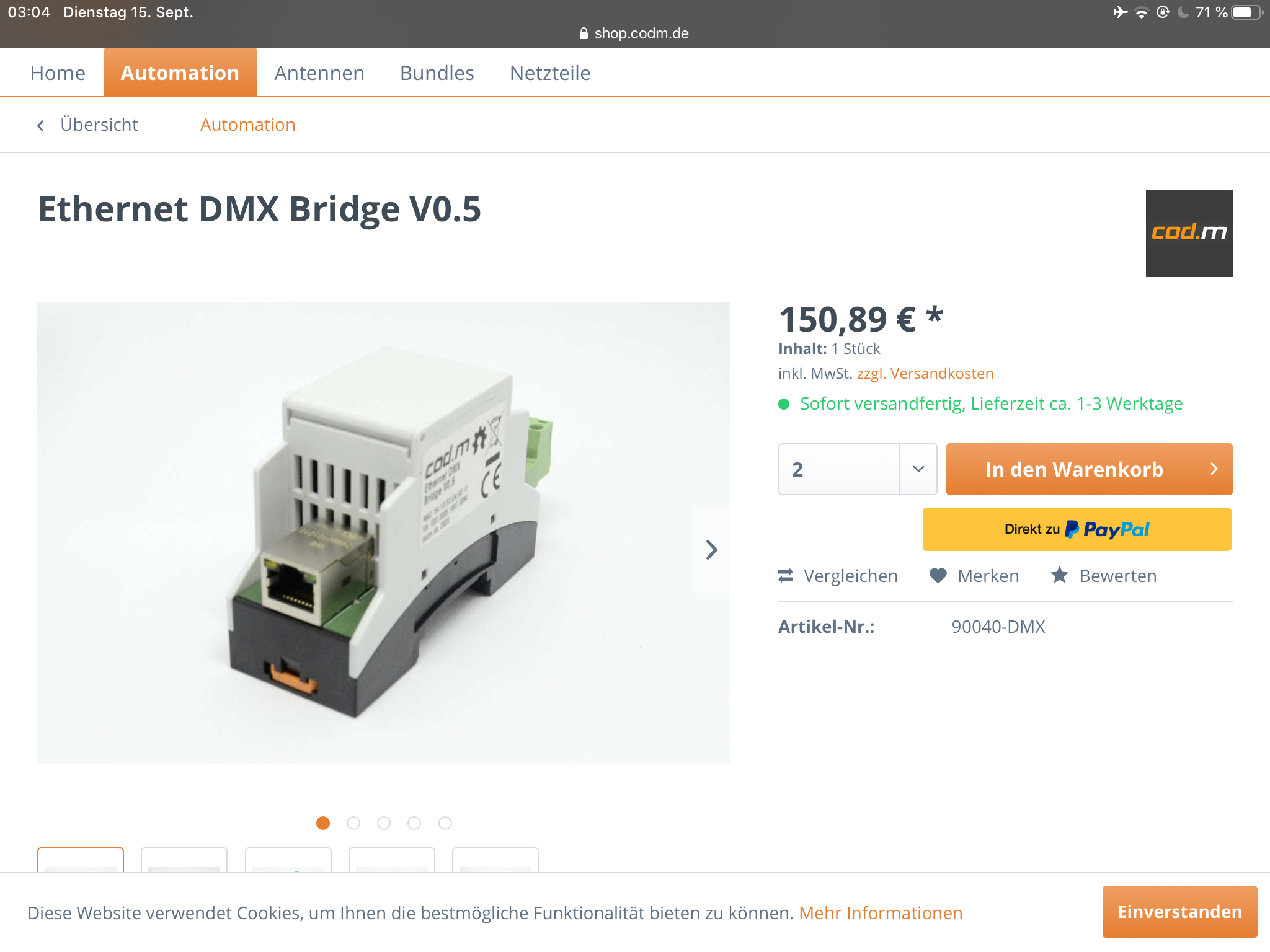Image resolution: width=1270 pixels, height=952 pixels.
Task: Open the Automation breadcrumb category
Action: [x=247, y=125]
